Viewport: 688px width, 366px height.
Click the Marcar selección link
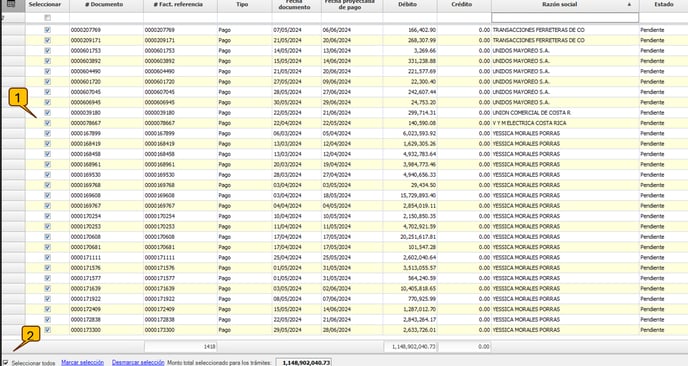[x=82, y=362]
